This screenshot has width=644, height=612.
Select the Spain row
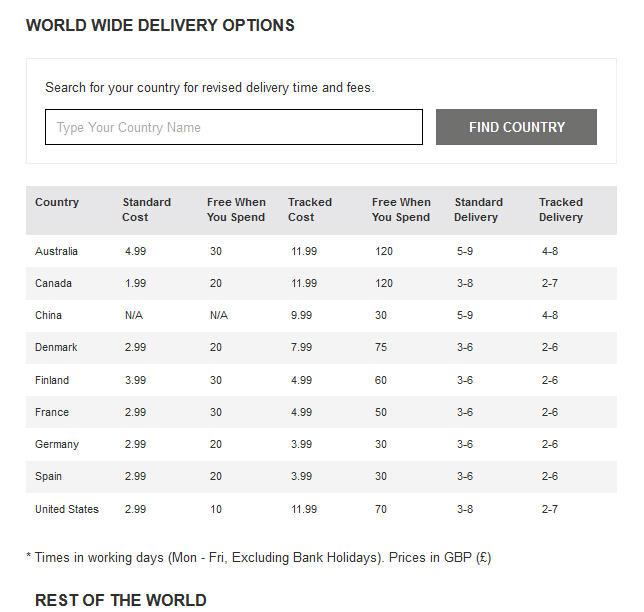[321, 476]
